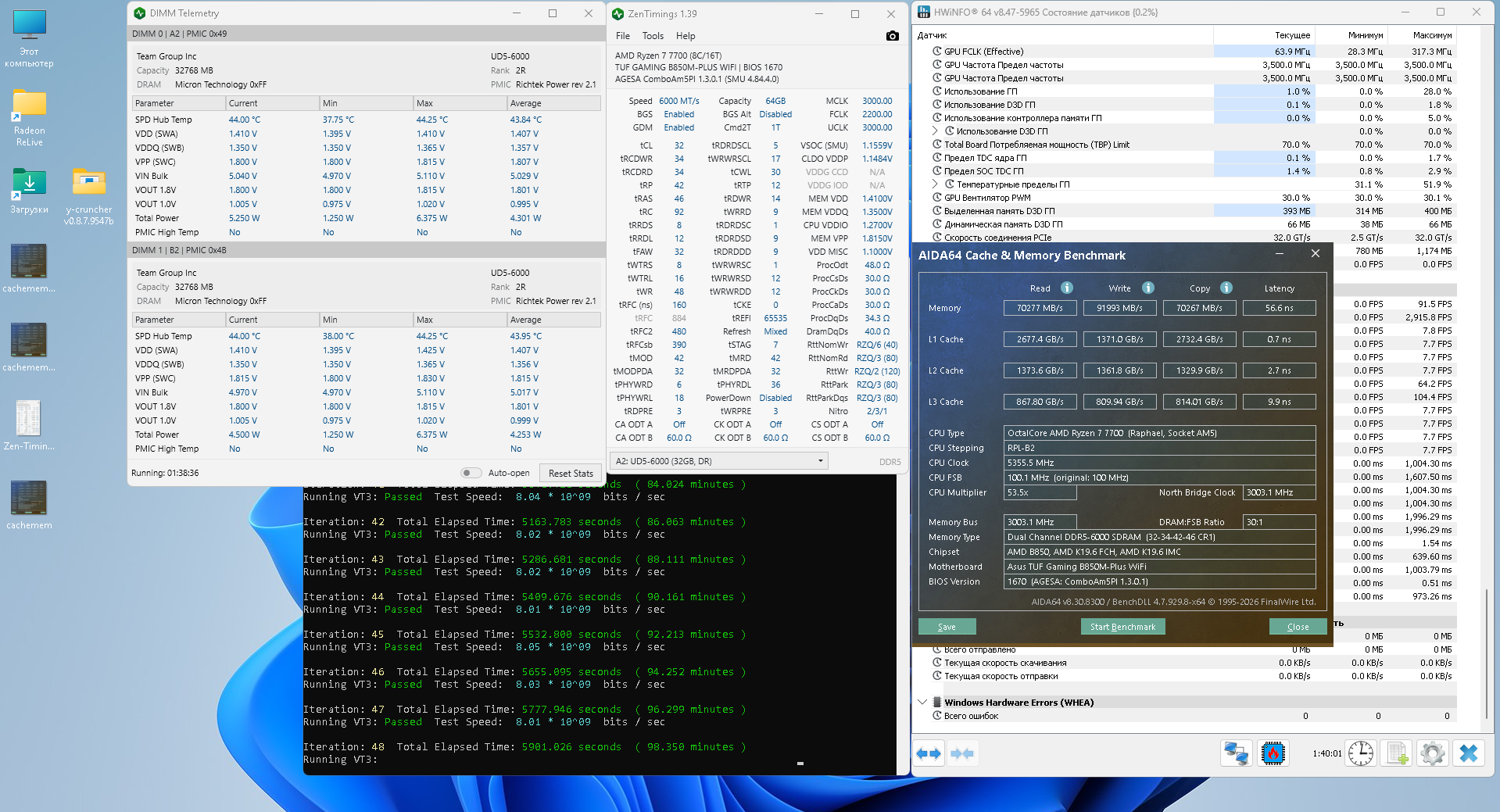
Task: Click HWiNFO vertical scrollbar thumb
Action: click(1486, 653)
